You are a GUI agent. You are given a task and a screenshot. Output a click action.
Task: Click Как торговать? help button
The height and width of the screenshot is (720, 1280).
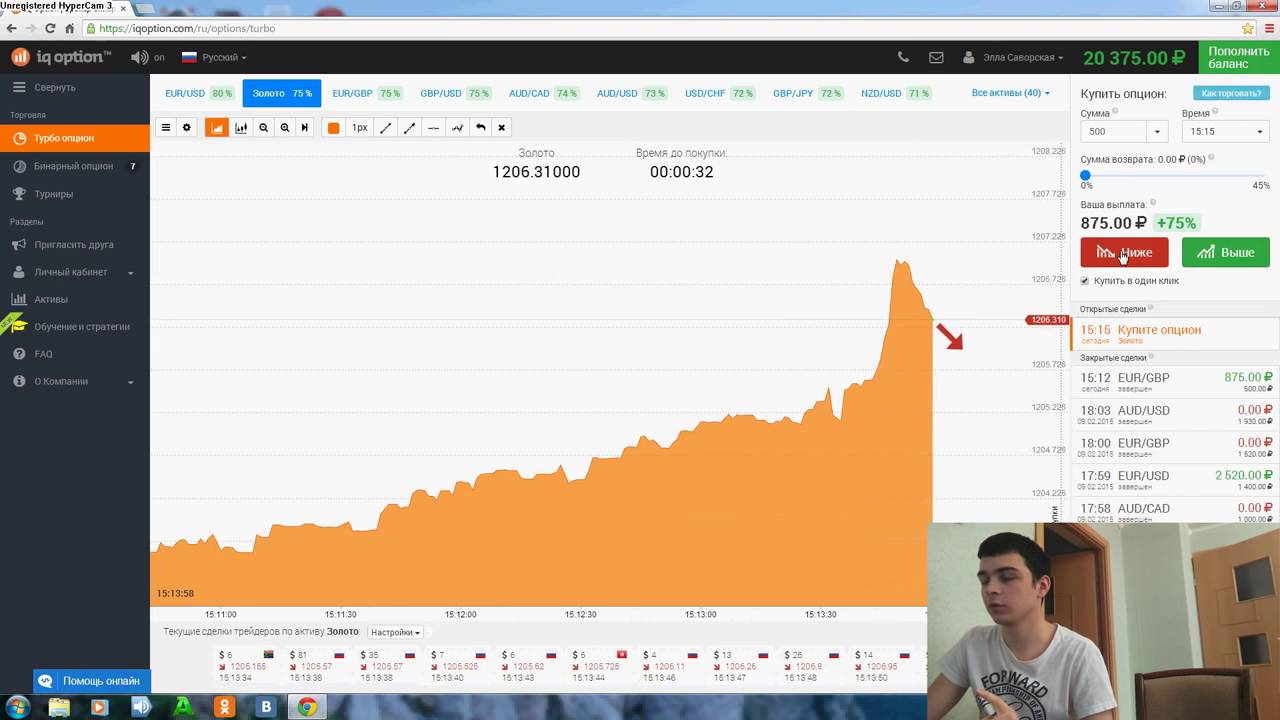coord(1231,93)
